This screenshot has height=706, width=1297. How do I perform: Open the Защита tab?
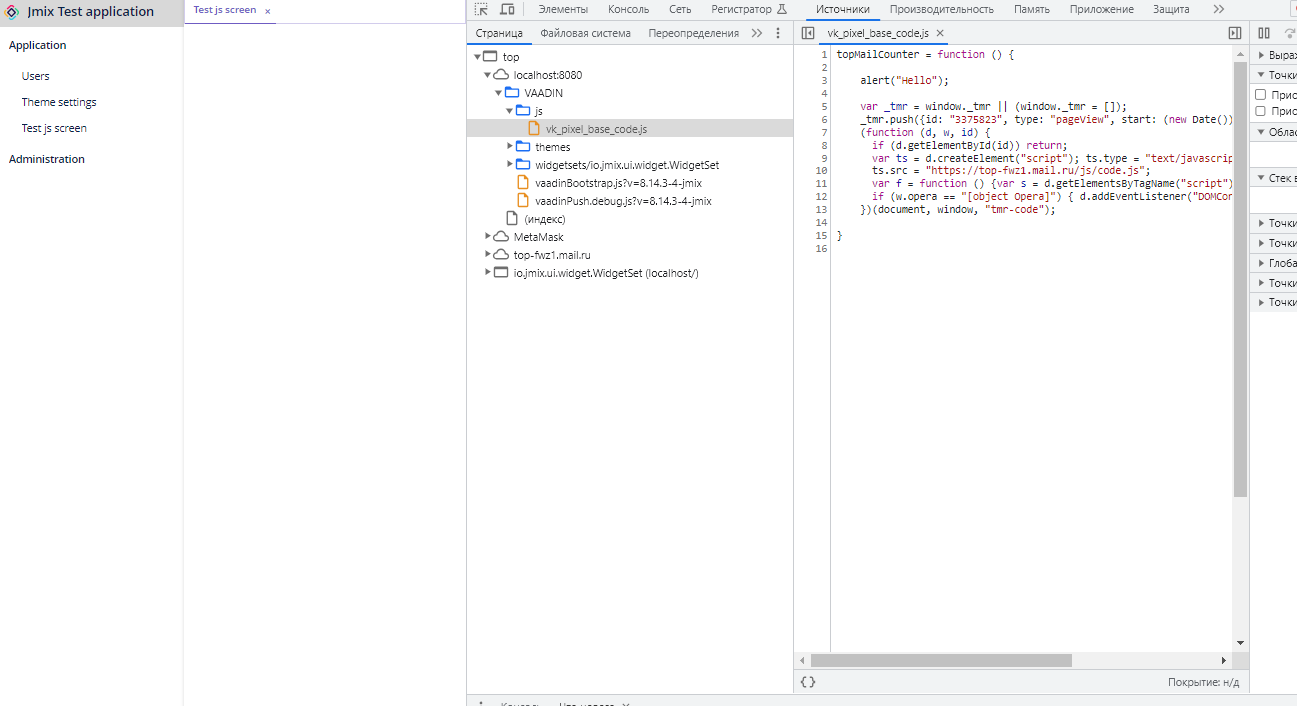1171,9
